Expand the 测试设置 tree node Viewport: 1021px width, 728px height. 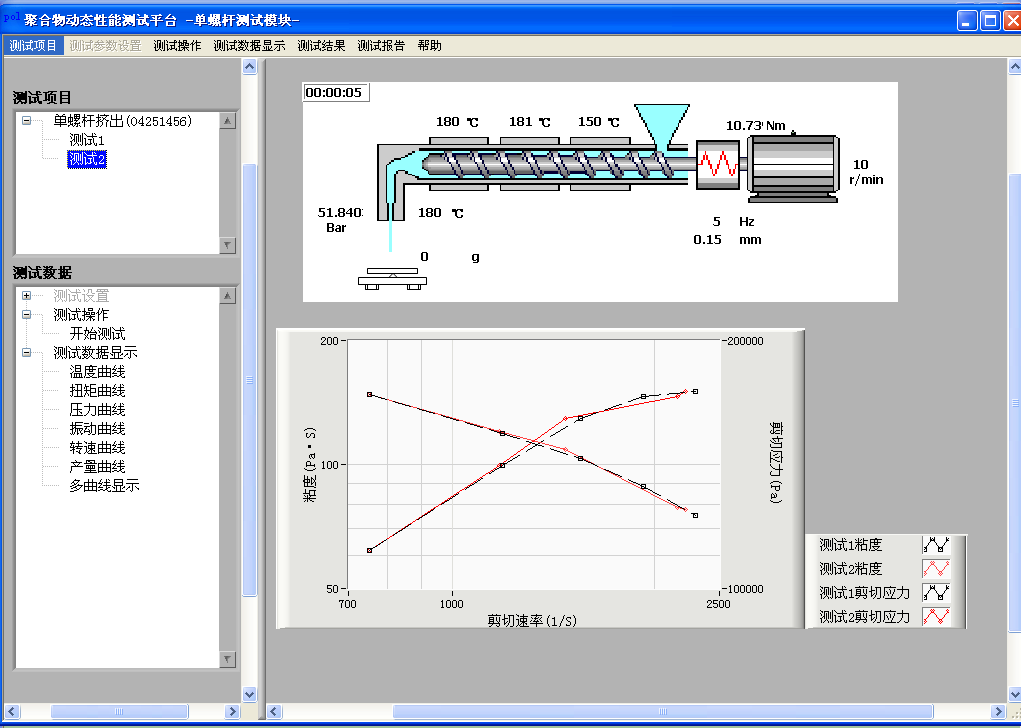[27, 296]
